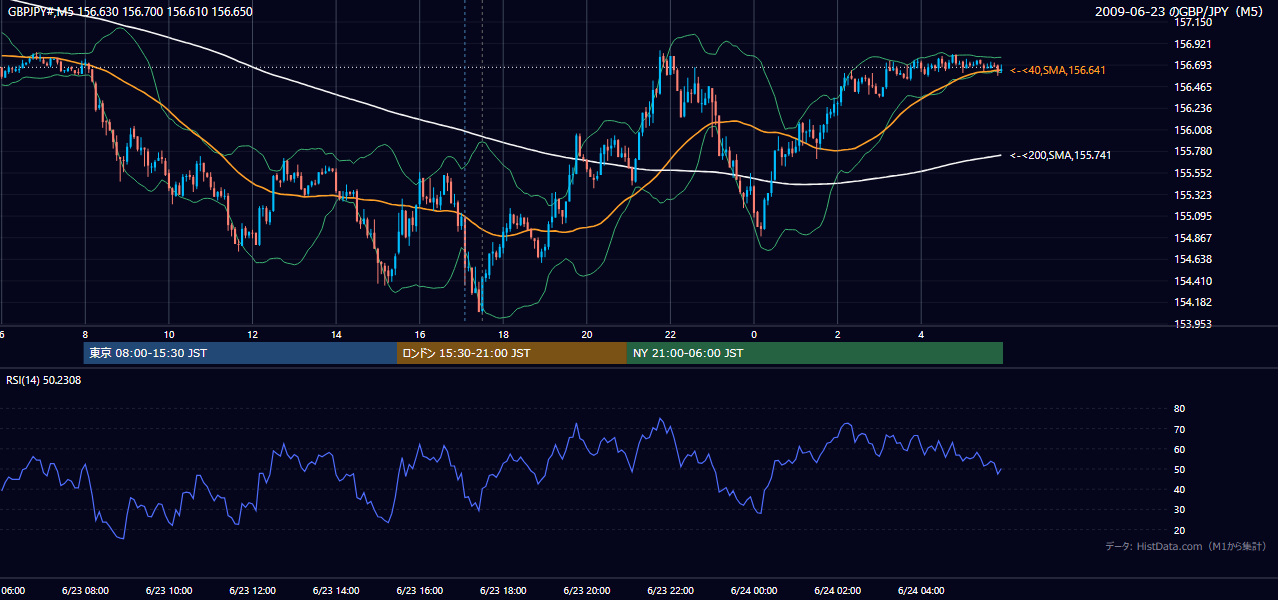Screen dimensions: 1278x600
Task: Click the 'データ: HistData.com' source credit text
Action: [1186, 546]
